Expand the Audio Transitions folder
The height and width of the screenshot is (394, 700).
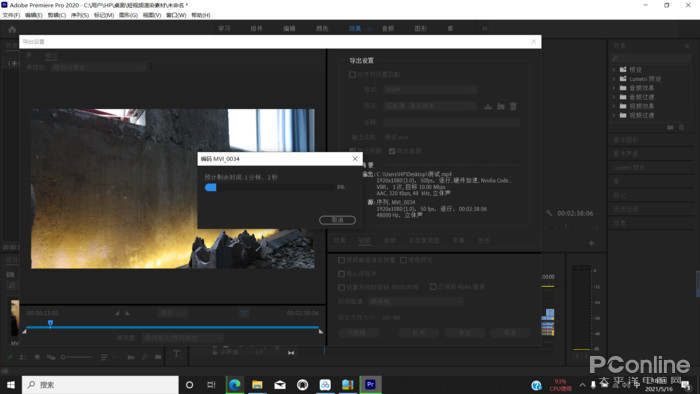(614, 97)
